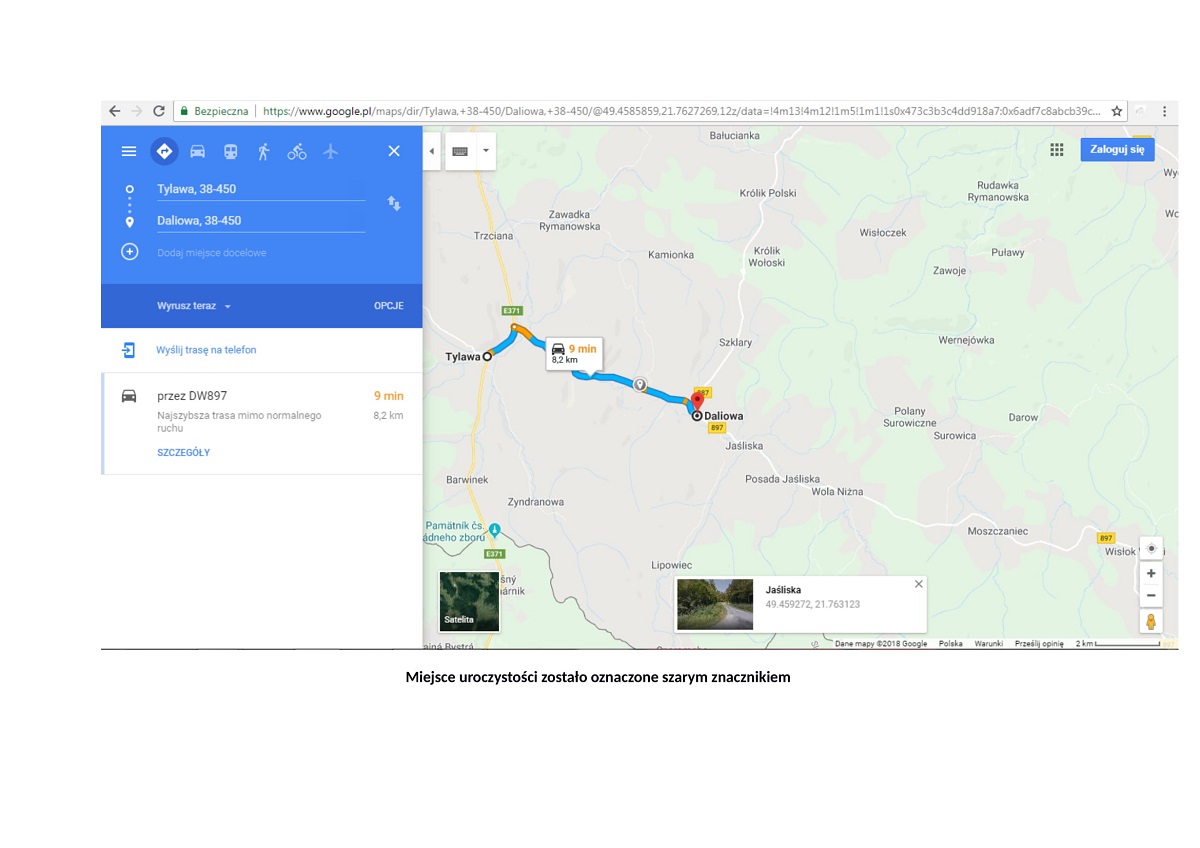Click the 'Prześlij opinię' feedback link
1200x848 pixels.
click(x=1039, y=644)
